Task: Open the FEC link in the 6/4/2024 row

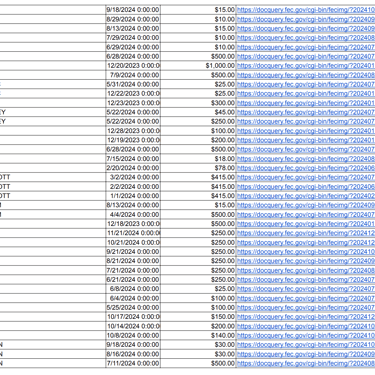Action: (x=306, y=298)
